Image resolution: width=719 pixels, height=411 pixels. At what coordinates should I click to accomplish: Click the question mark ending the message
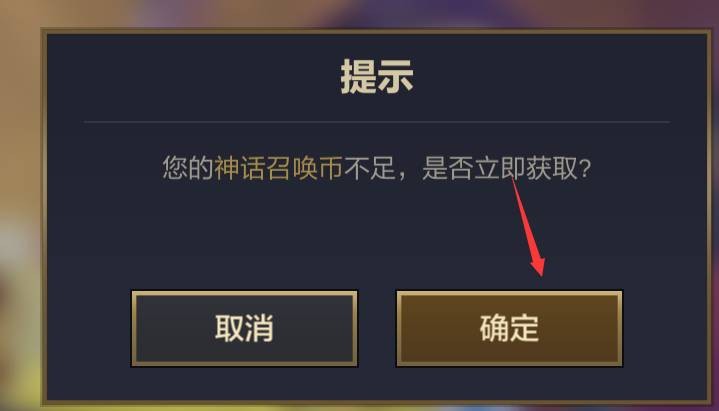[x=585, y=168]
